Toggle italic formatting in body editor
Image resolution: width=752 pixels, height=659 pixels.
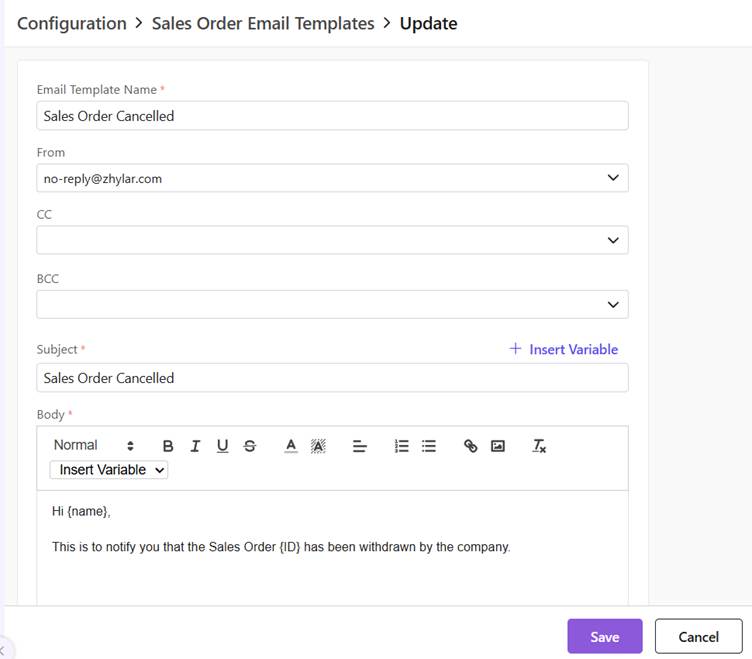coord(195,446)
